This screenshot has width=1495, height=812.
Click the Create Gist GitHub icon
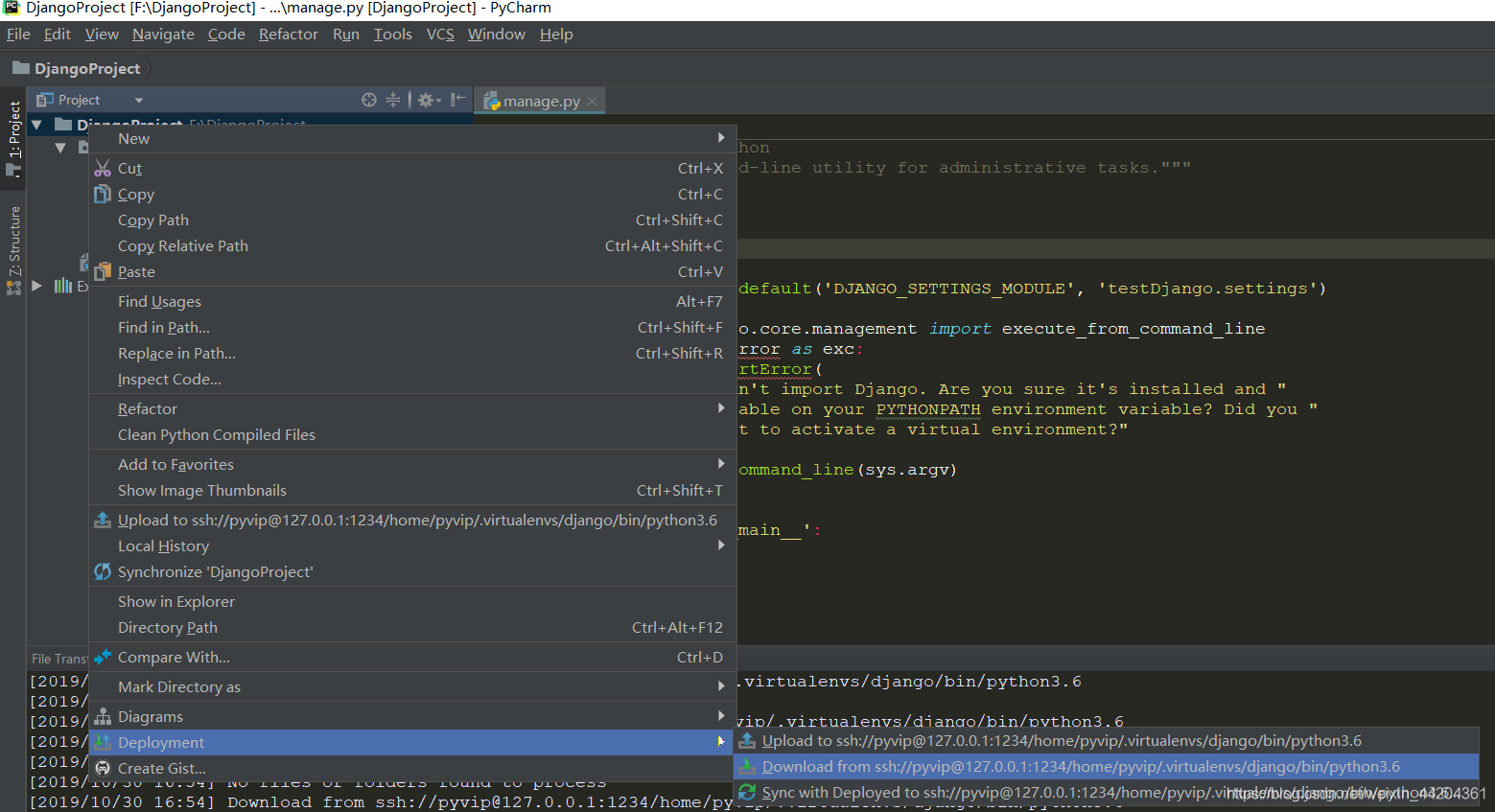103,769
